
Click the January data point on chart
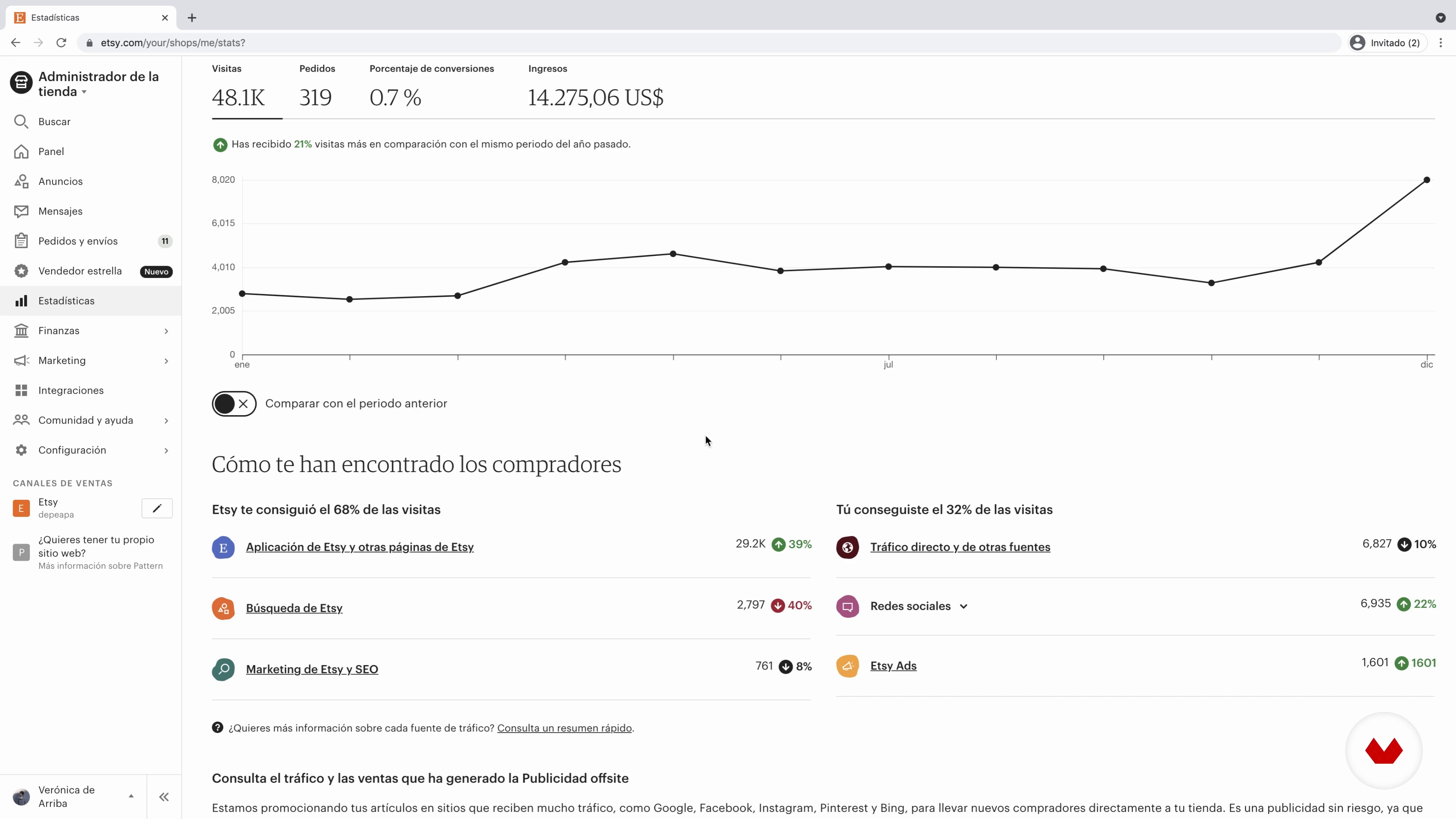[x=242, y=293]
